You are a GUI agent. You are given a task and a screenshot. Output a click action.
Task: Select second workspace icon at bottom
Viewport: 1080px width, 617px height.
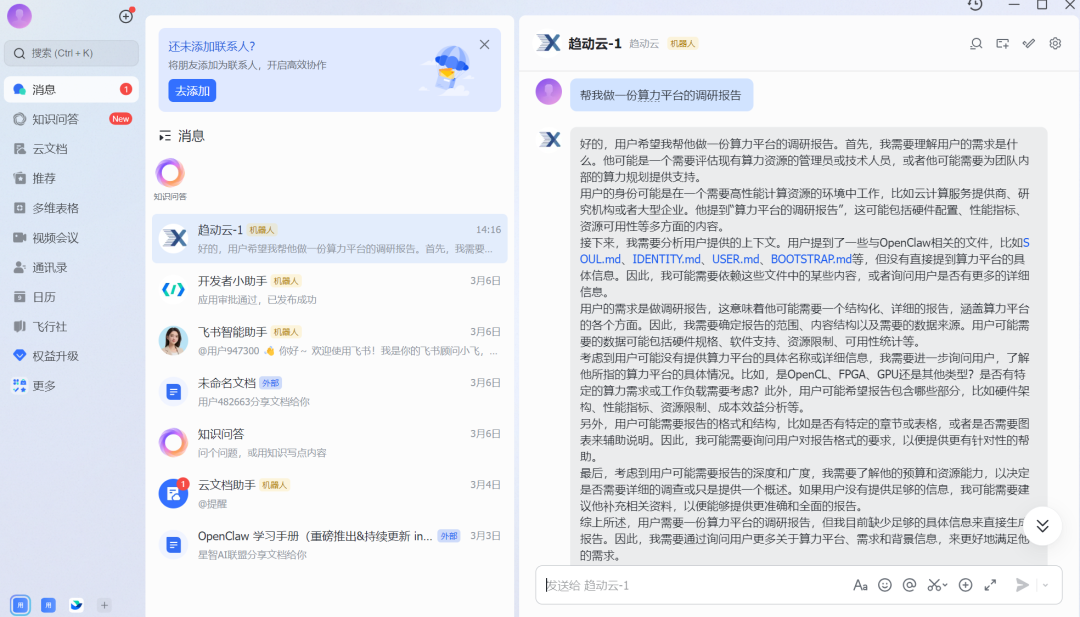click(48, 605)
